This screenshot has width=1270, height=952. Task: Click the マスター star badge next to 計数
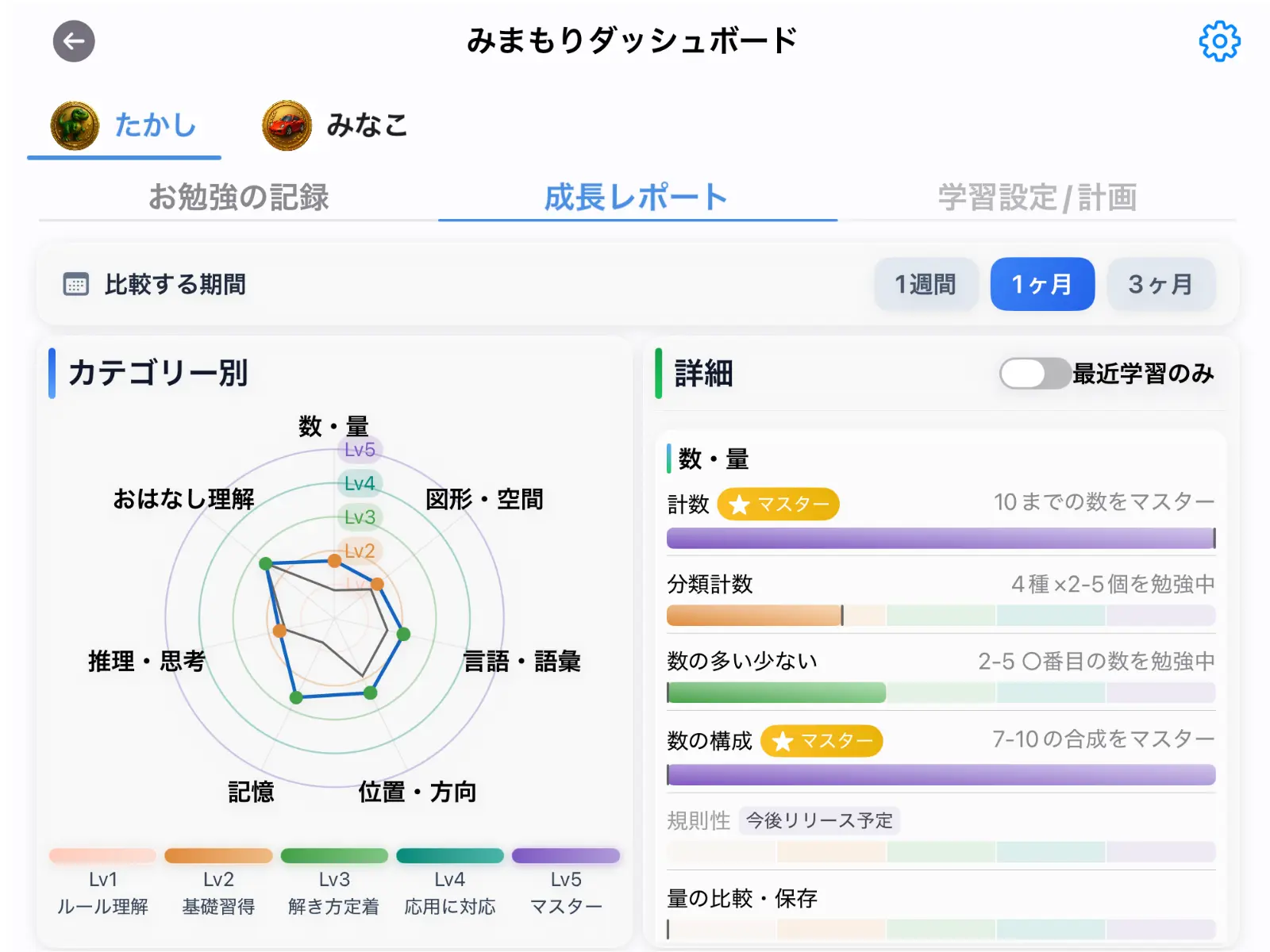[x=778, y=505]
